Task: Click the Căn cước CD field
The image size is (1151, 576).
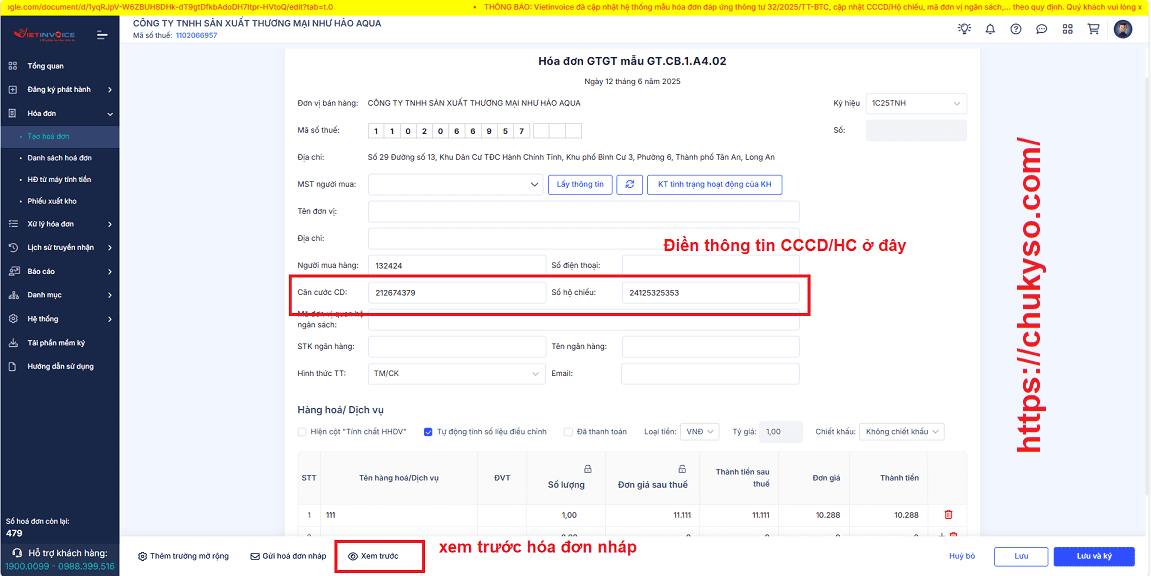Action: click(x=457, y=293)
